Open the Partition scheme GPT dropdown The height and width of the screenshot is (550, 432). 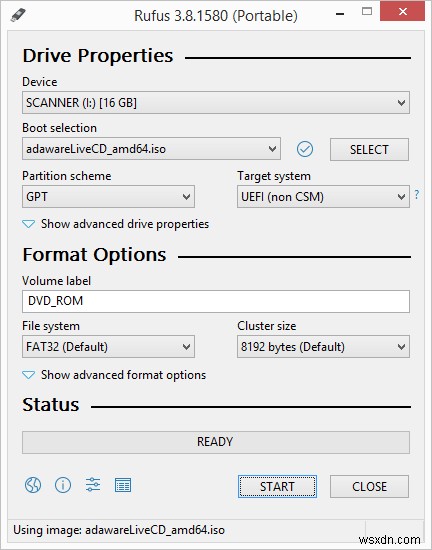coord(108,197)
